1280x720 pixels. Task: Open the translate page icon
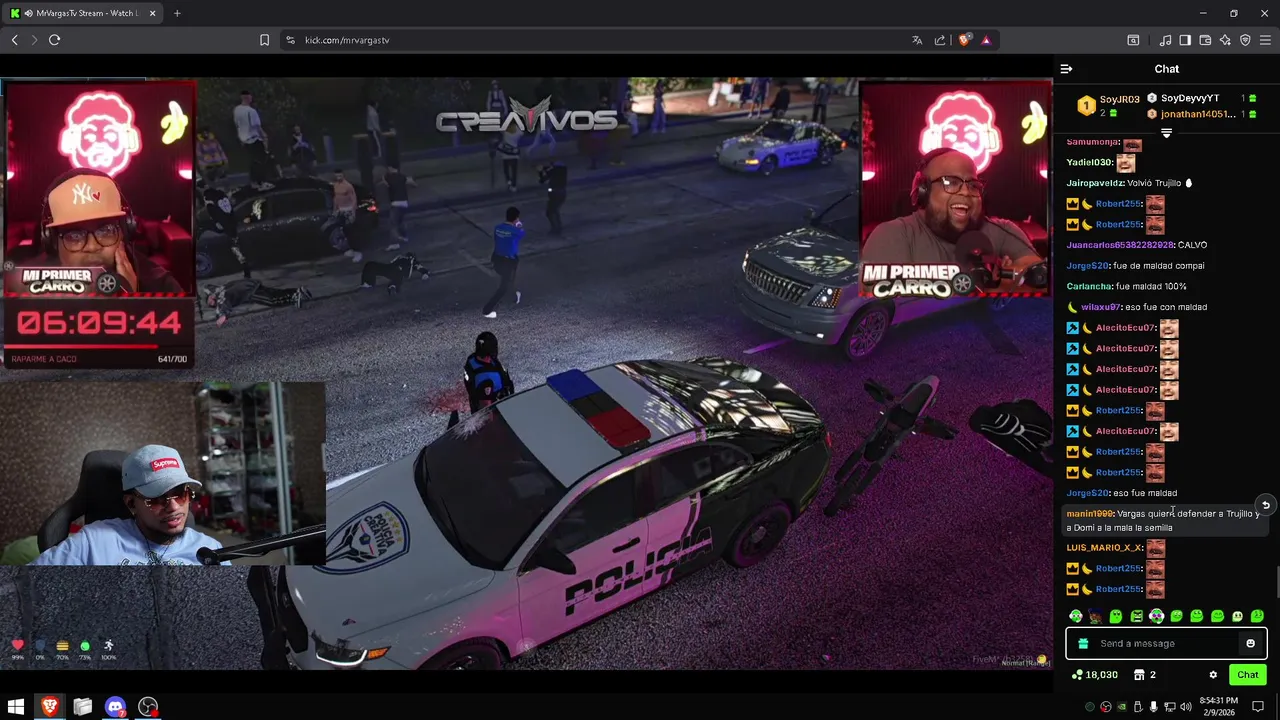[917, 40]
